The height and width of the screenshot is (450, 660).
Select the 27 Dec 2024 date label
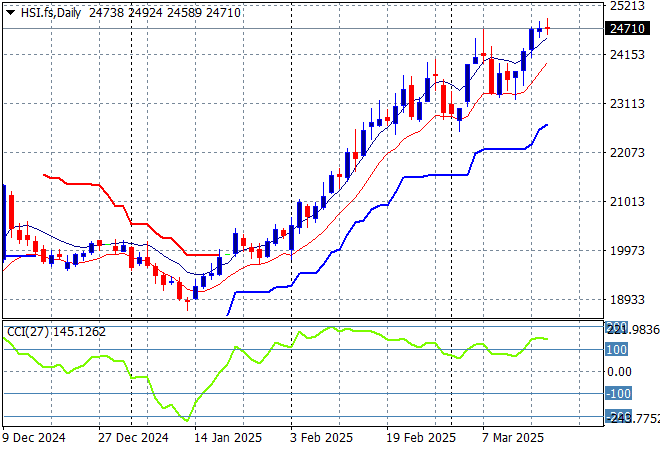[x=131, y=437]
